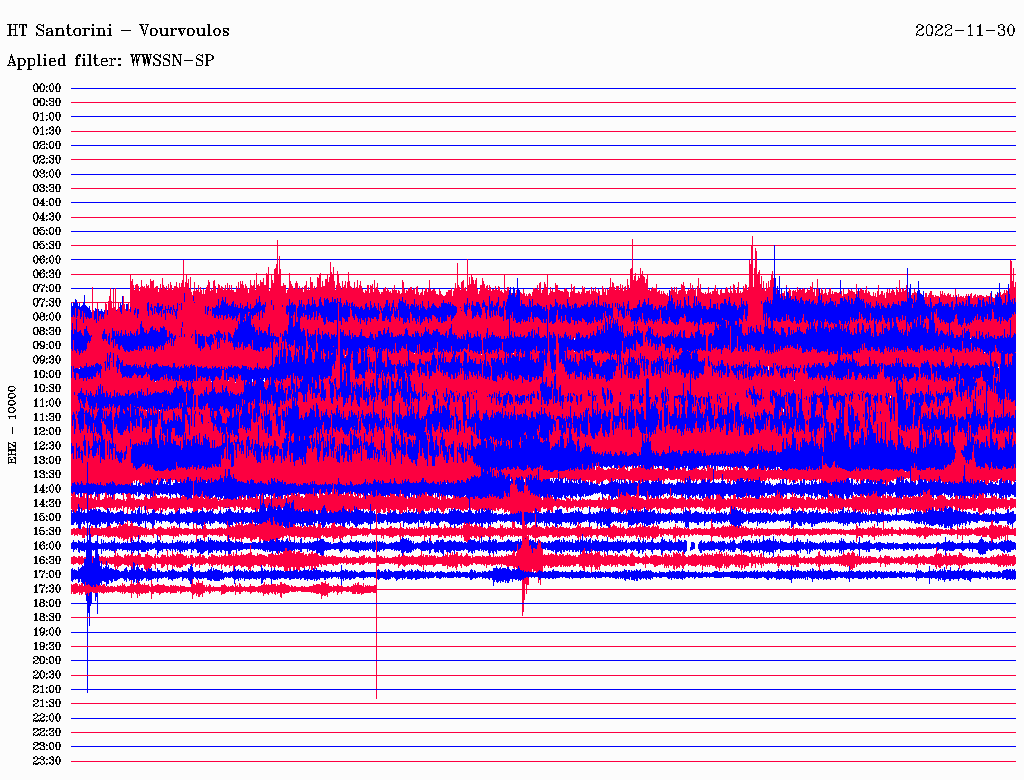Click the 20:00 time row label
Image resolution: width=1024 pixels, height=780 pixels.
47,660
